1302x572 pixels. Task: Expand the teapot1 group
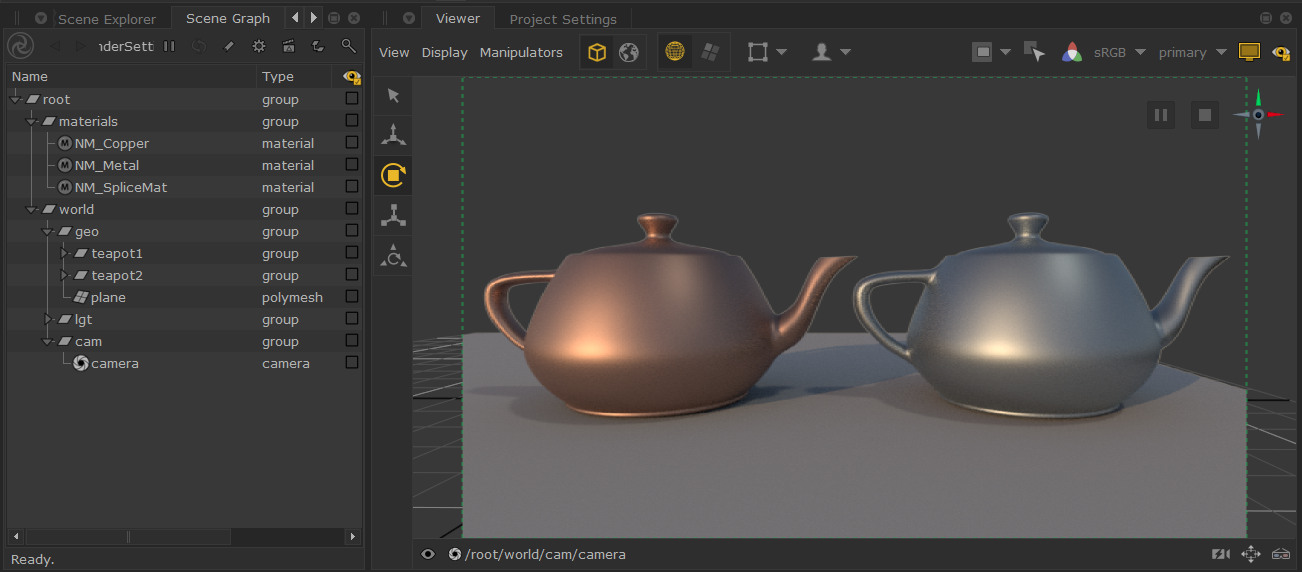coord(65,254)
